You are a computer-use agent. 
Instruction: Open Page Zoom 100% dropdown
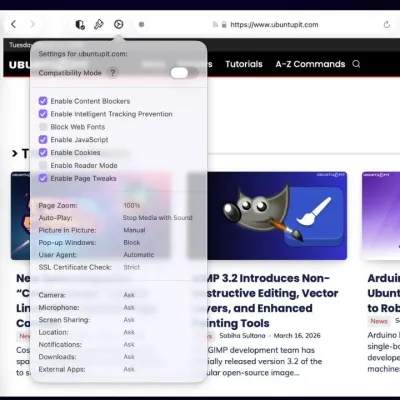(132, 206)
